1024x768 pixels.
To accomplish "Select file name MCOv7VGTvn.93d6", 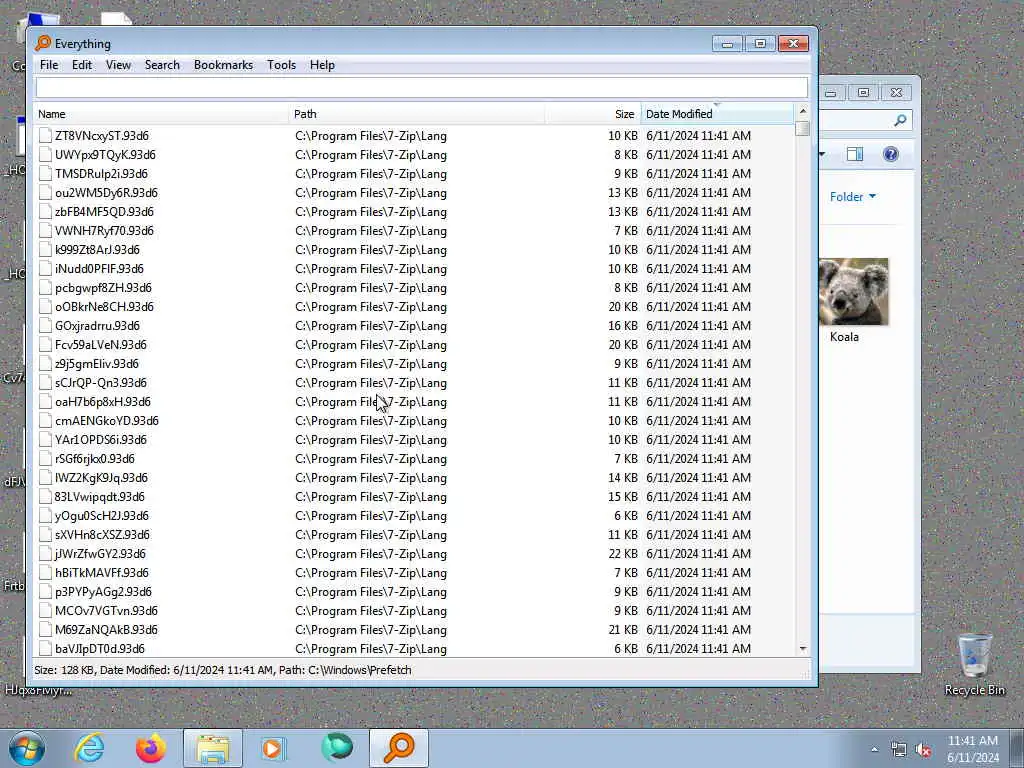I will click(106, 611).
